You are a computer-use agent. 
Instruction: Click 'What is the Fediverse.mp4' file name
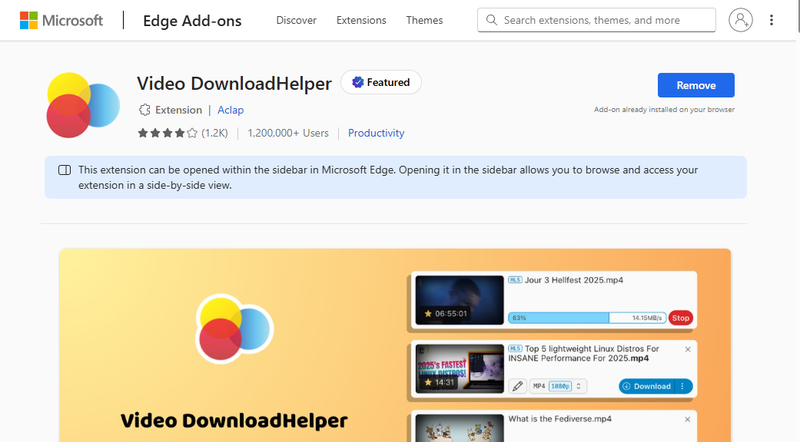(x=560, y=419)
